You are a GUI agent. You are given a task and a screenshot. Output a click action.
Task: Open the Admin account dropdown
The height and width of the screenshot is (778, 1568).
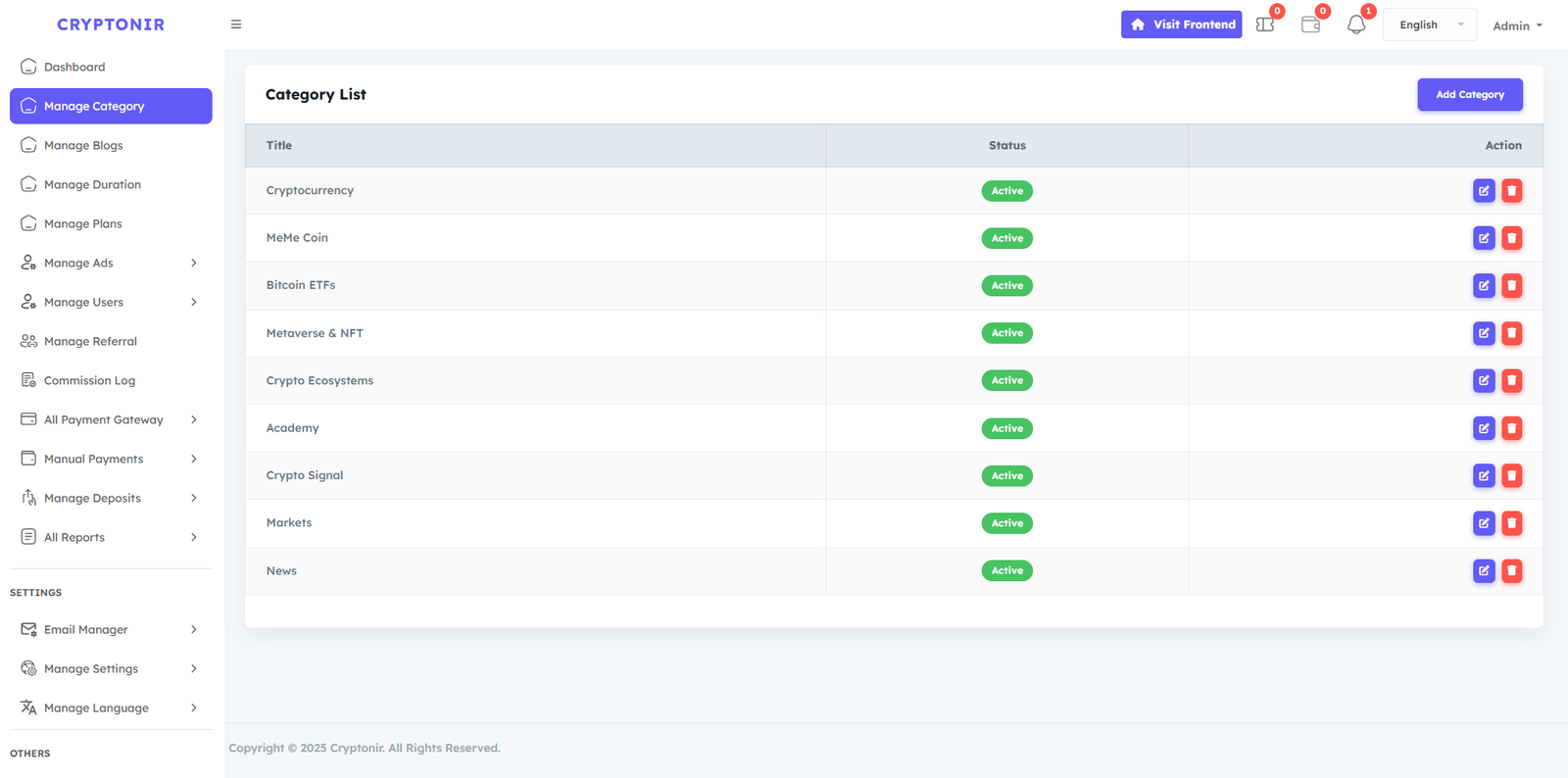[1516, 26]
